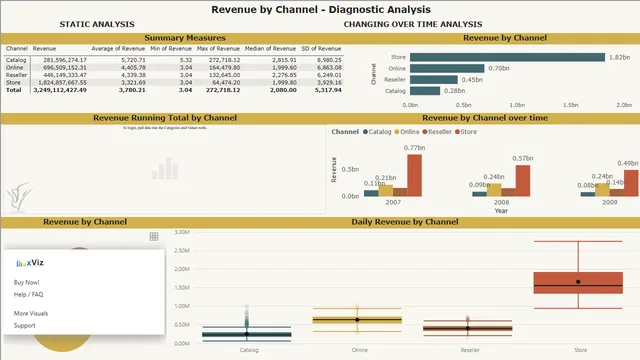Click the table grid icon above xViz popup

coord(154,236)
